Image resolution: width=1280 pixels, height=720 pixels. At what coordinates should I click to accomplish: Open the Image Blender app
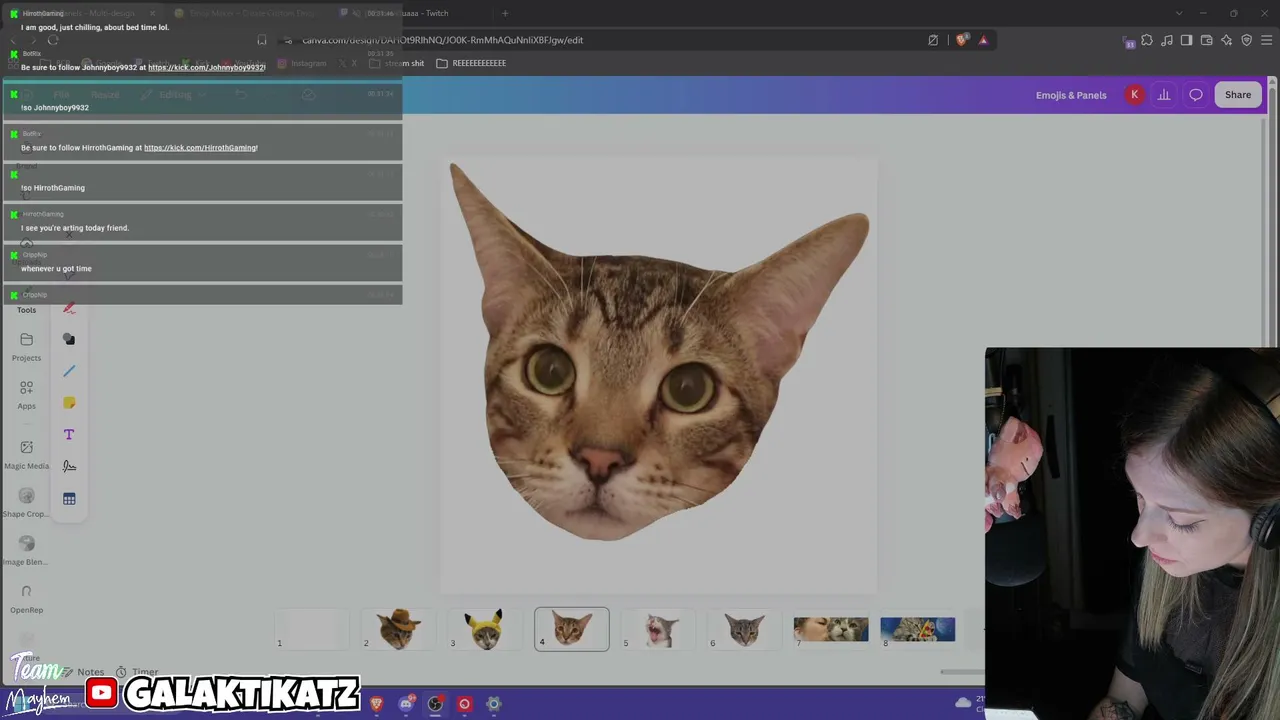click(x=26, y=551)
